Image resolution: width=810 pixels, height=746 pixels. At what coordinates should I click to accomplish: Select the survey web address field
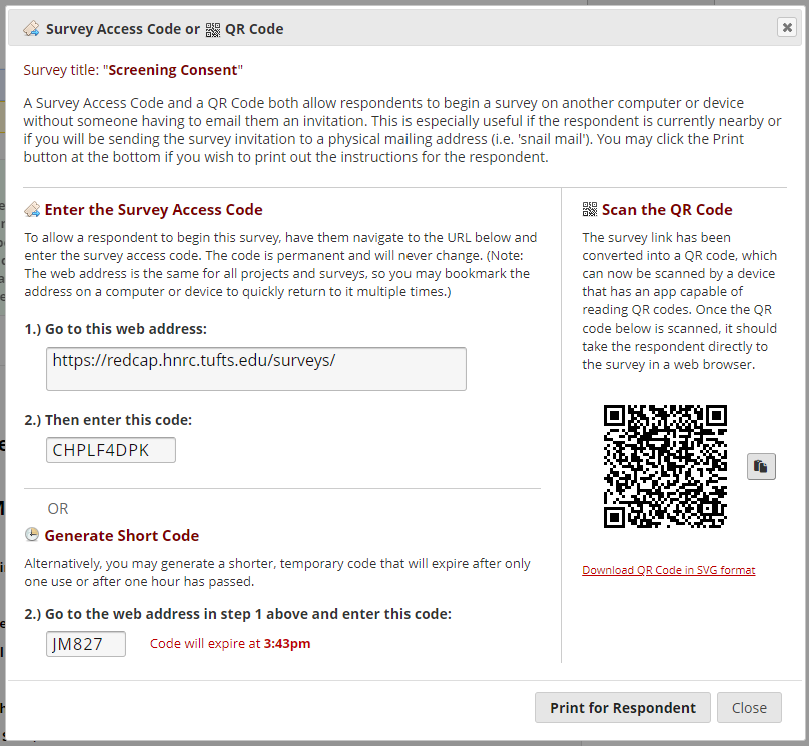pyautogui.click(x=256, y=369)
